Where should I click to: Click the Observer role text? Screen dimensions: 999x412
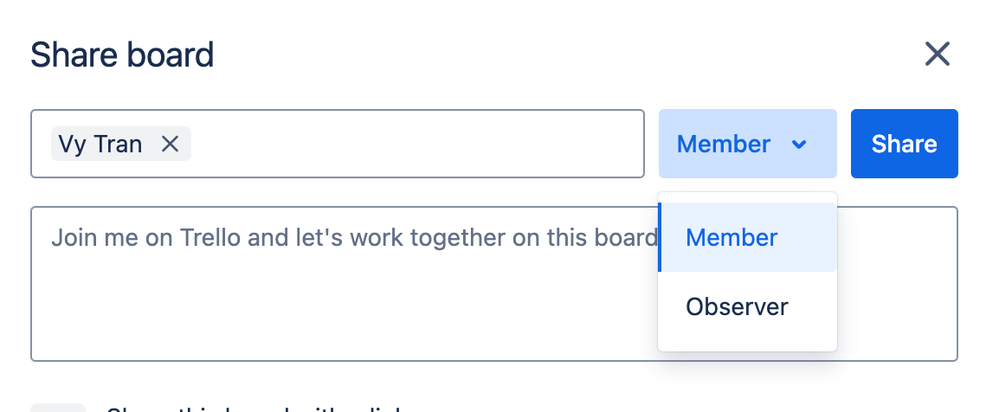point(737,307)
